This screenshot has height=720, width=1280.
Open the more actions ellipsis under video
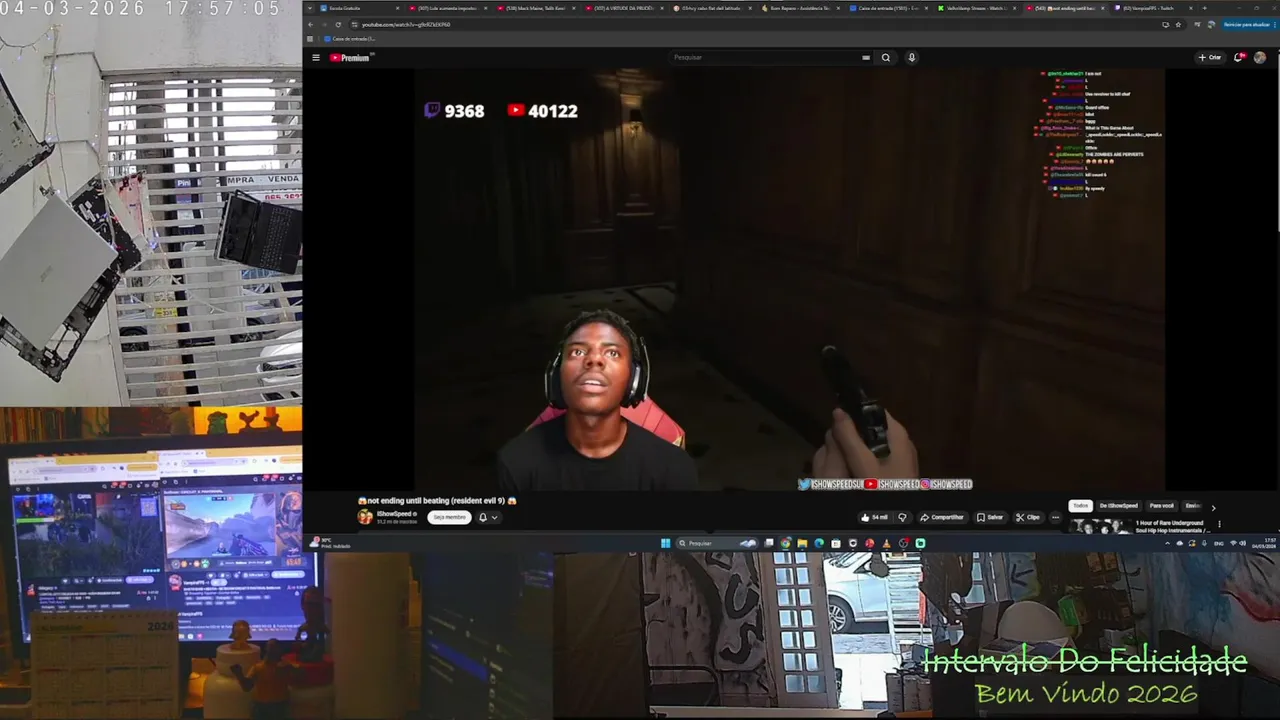pos(1055,517)
